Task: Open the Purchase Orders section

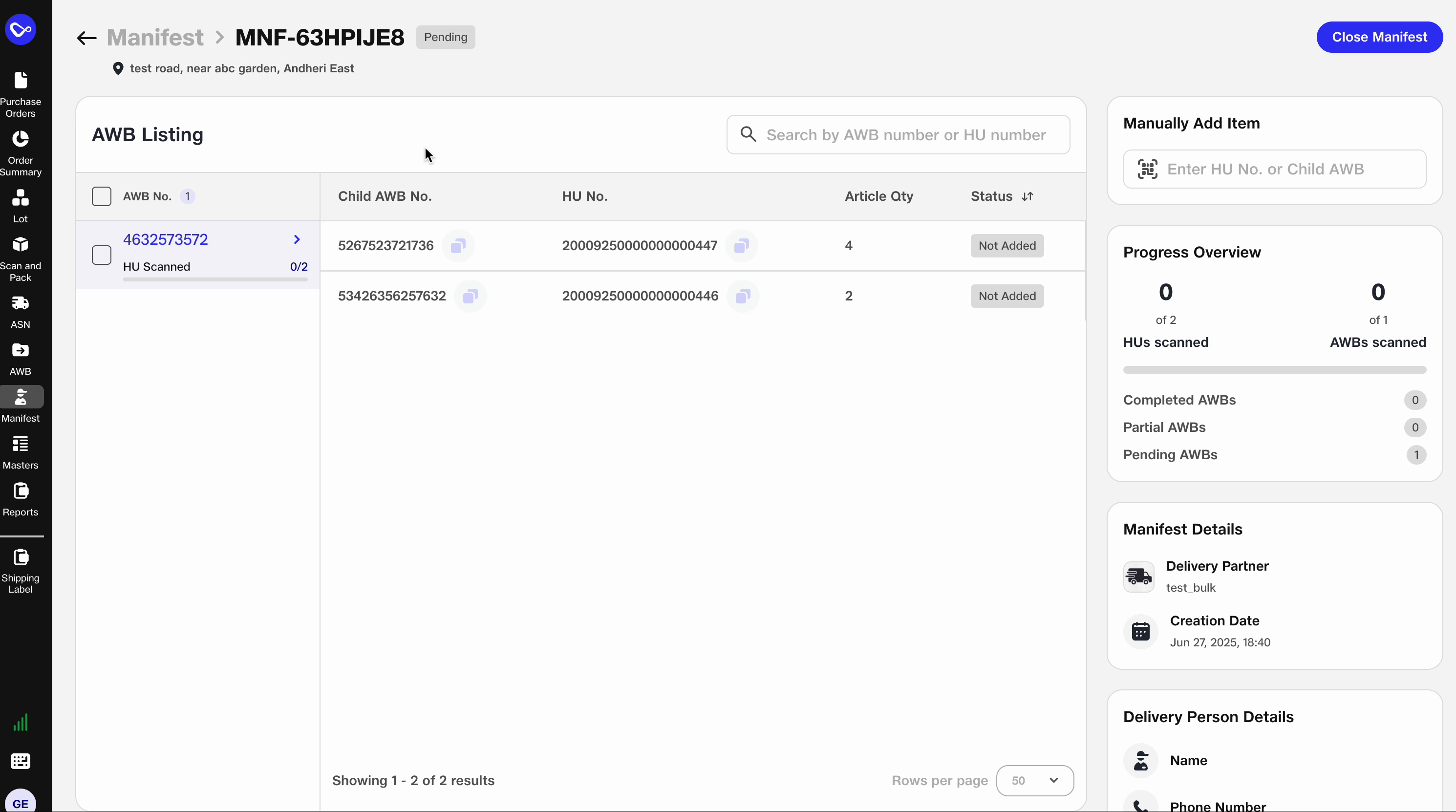Action: 21,93
